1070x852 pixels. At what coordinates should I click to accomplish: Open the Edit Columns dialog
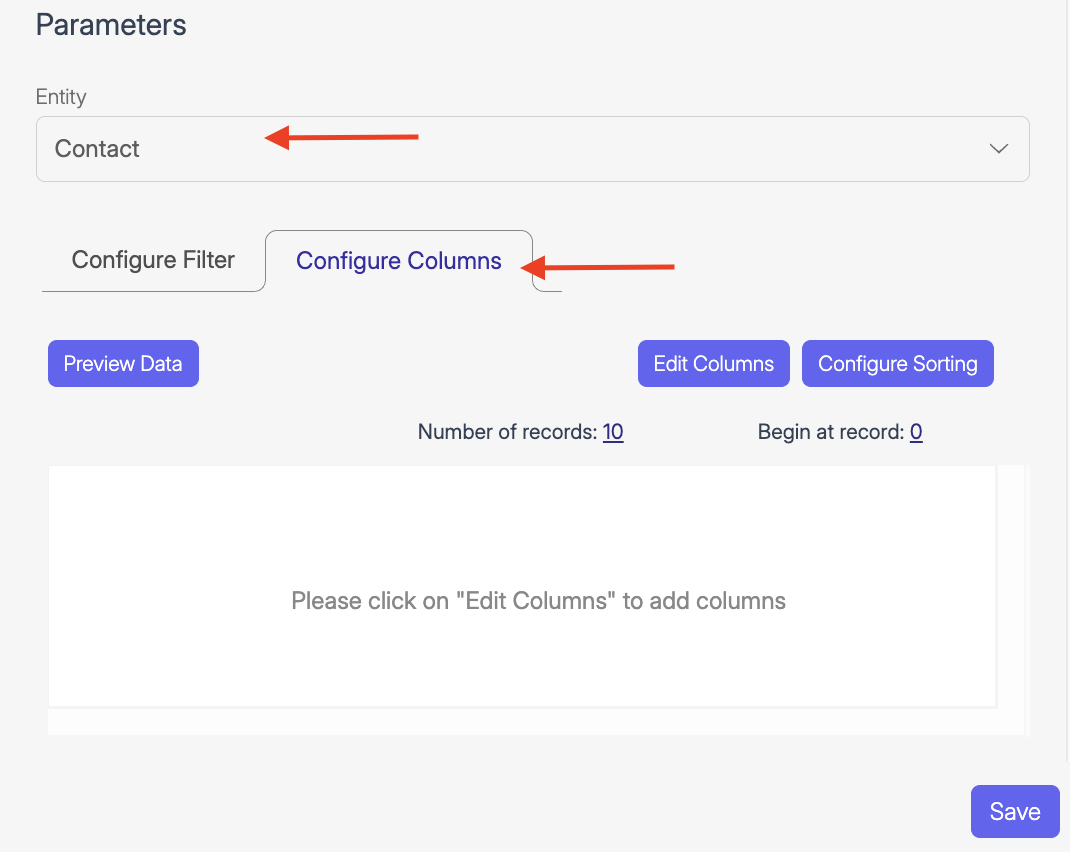[714, 364]
